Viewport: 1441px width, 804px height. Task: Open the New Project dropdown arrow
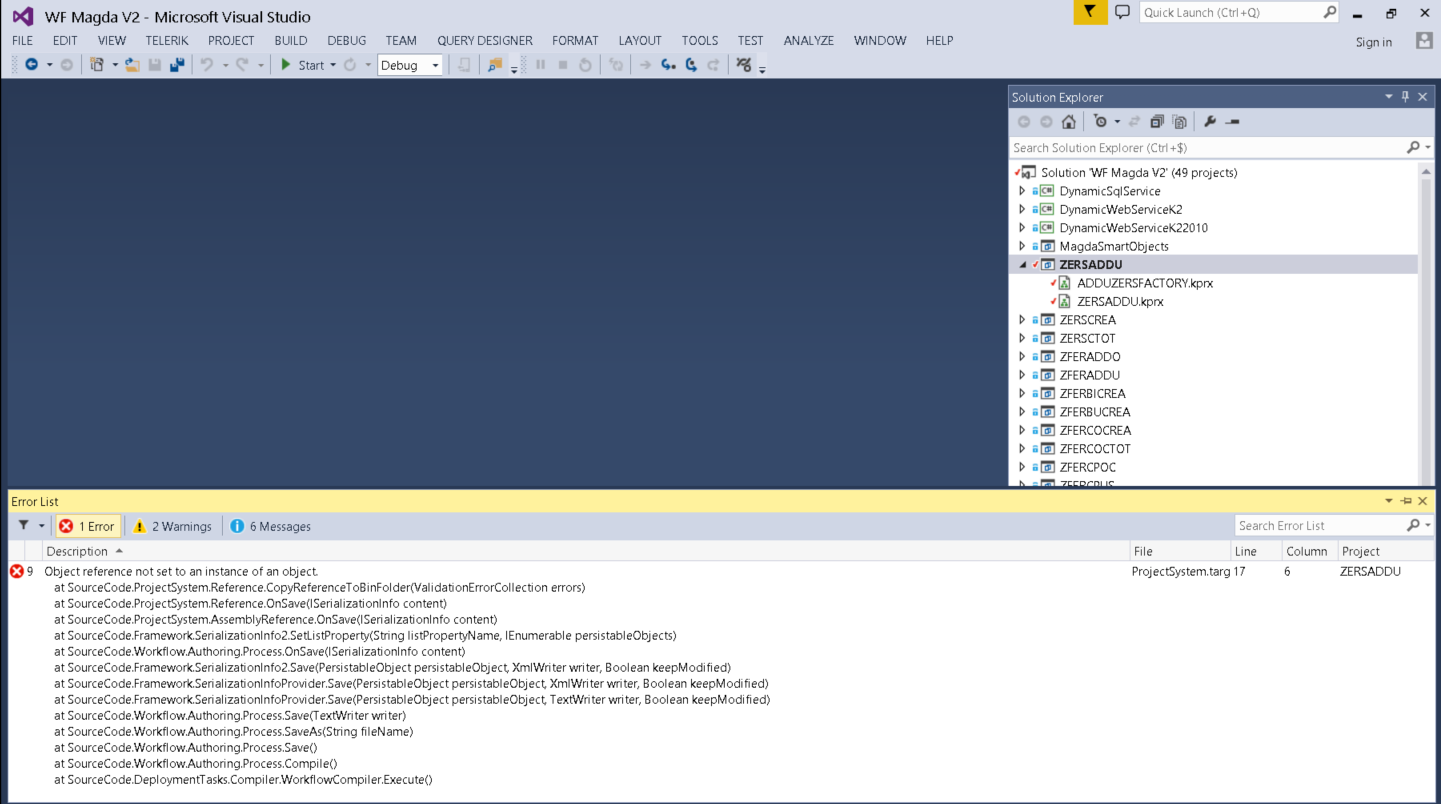115,65
